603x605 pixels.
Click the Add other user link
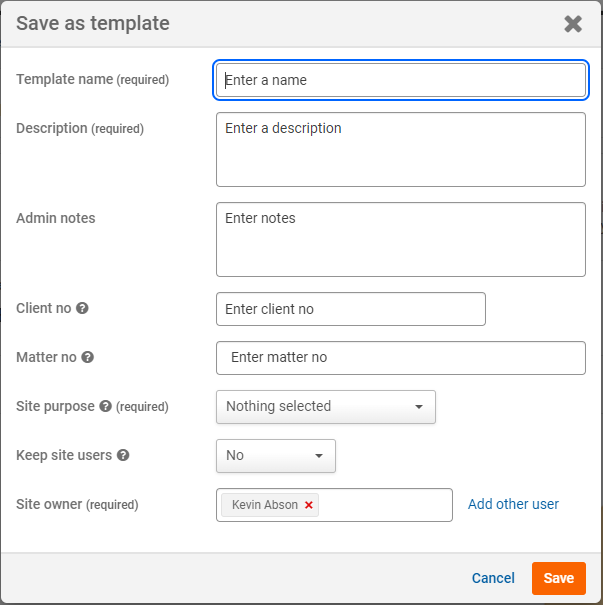pos(513,504)
